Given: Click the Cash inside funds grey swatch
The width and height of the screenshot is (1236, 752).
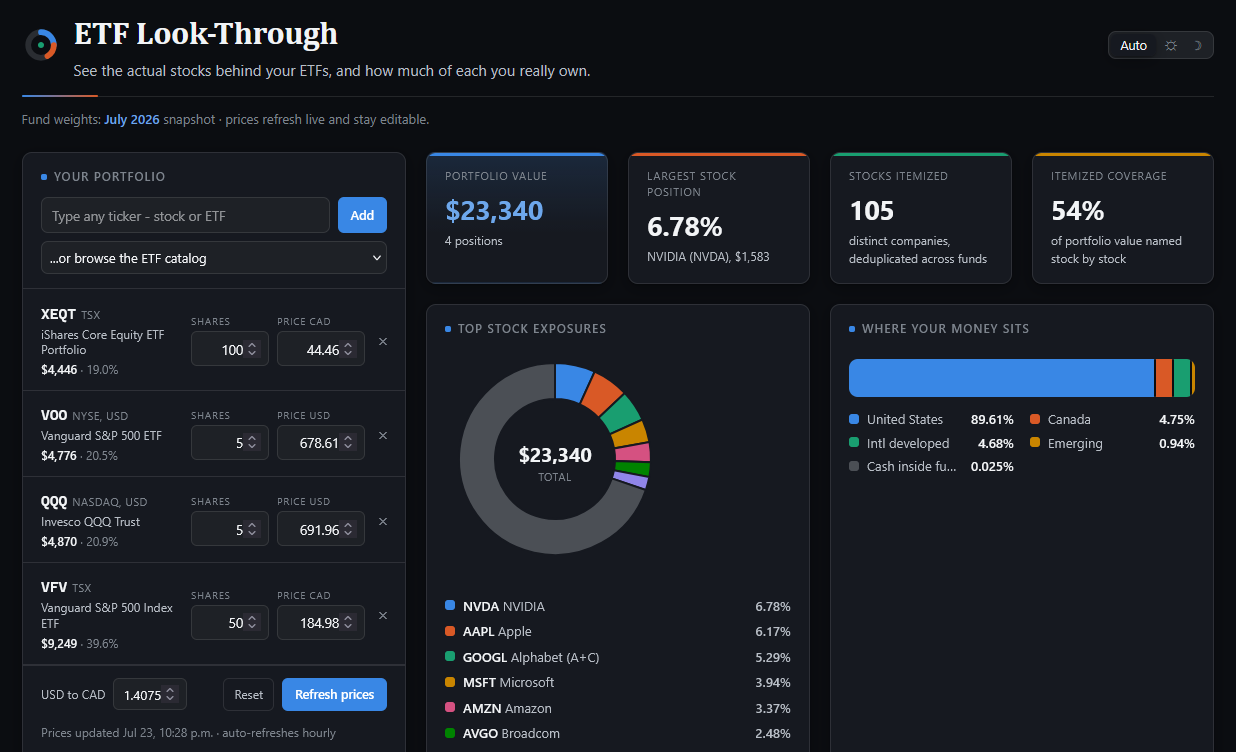Looking at the screenshot, I should [x=854, y=466].
